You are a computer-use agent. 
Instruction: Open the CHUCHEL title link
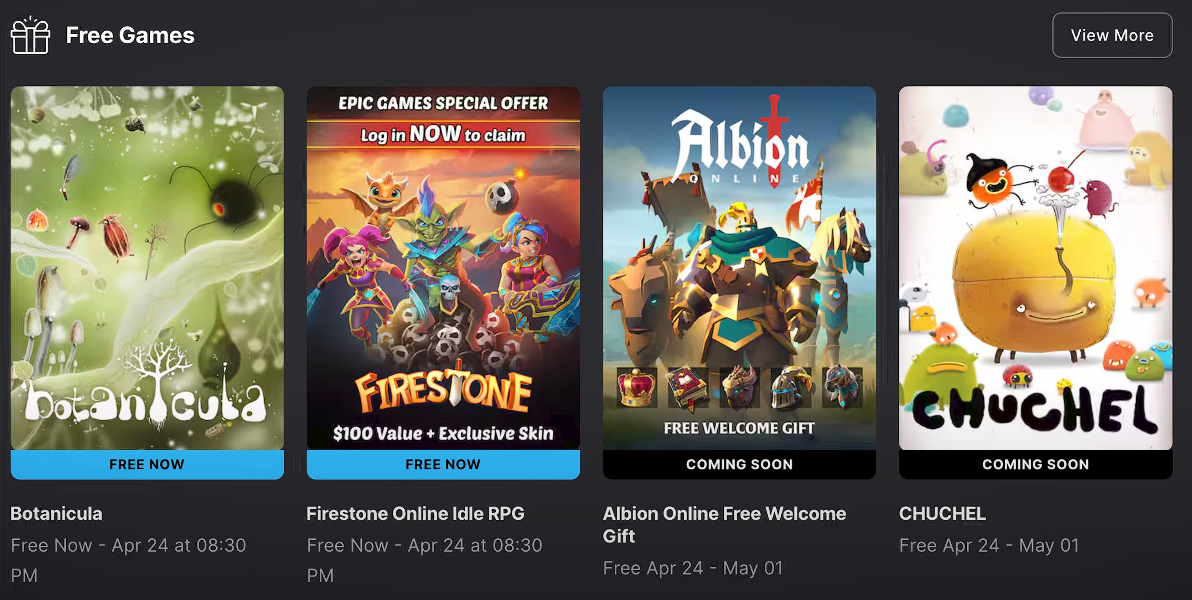coord(942,513)
